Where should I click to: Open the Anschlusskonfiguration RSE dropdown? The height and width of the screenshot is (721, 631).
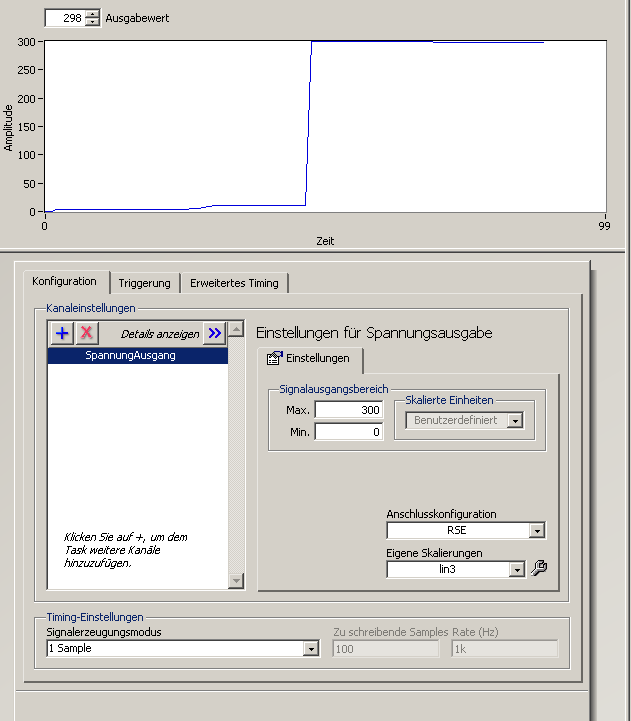[x=465, y=530]
